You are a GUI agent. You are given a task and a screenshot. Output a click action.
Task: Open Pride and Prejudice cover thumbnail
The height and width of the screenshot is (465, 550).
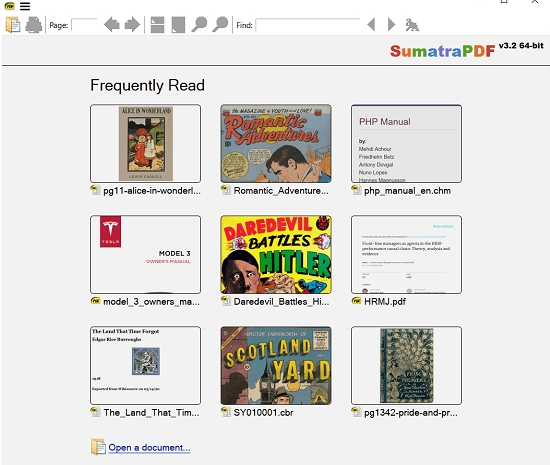pyautogui.click(x=407, y=365)
